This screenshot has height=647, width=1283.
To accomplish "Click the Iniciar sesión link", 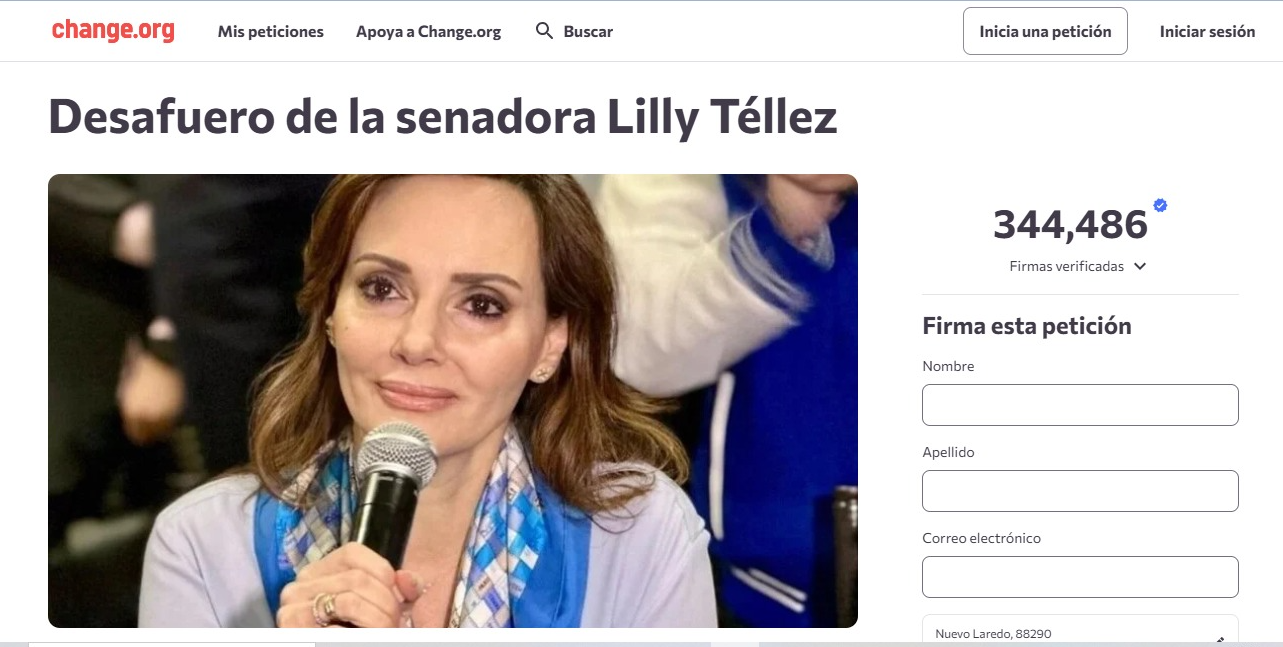I will tap(1207, 31).
